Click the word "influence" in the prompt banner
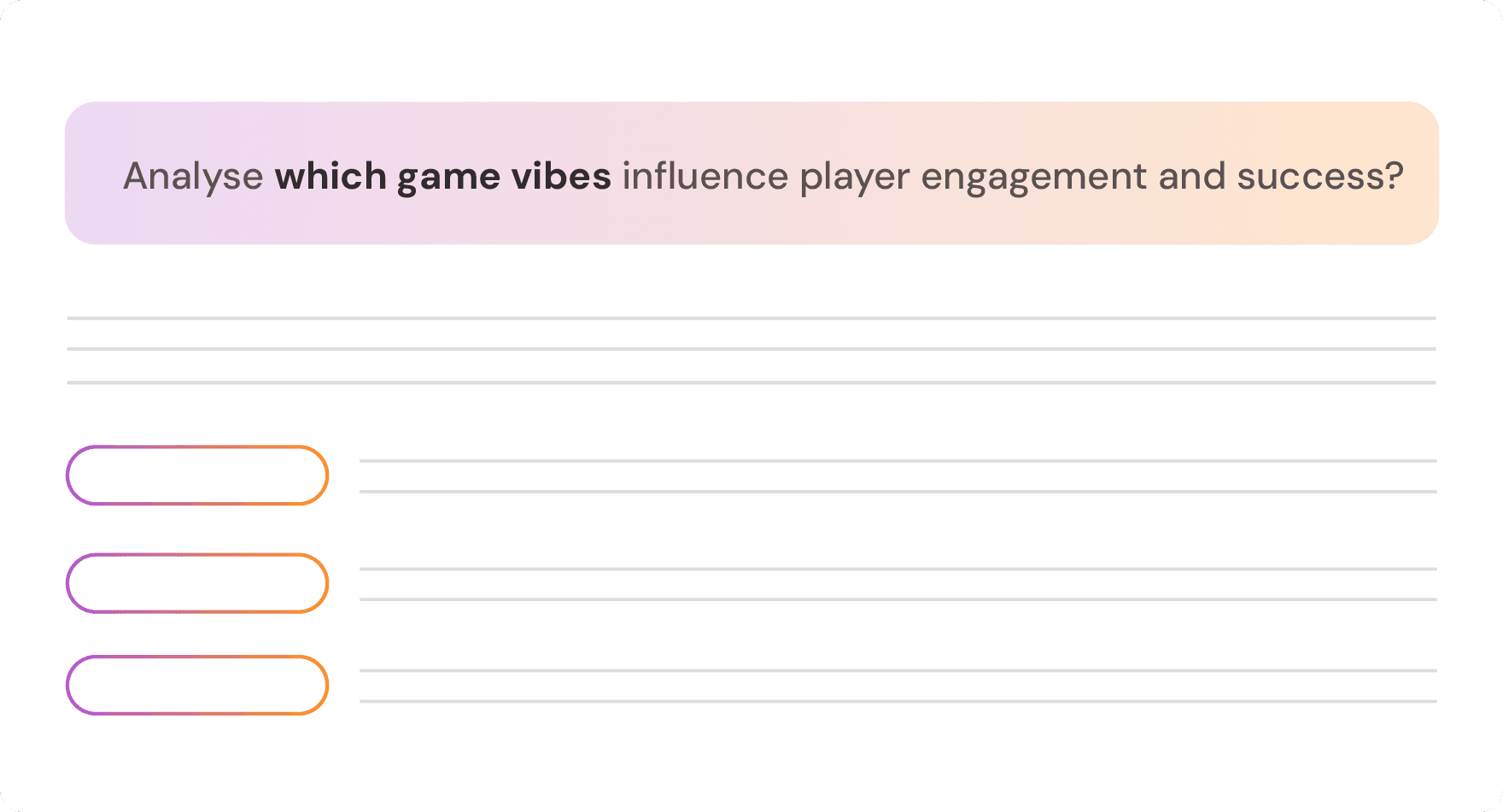This screenshot has height=812, width=1503. pyautogui.click(x=705, y=177)
